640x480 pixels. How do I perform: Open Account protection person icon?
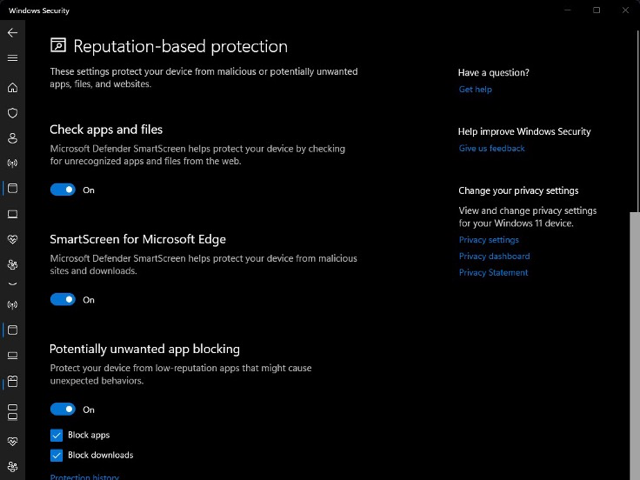tap(13, 138)
